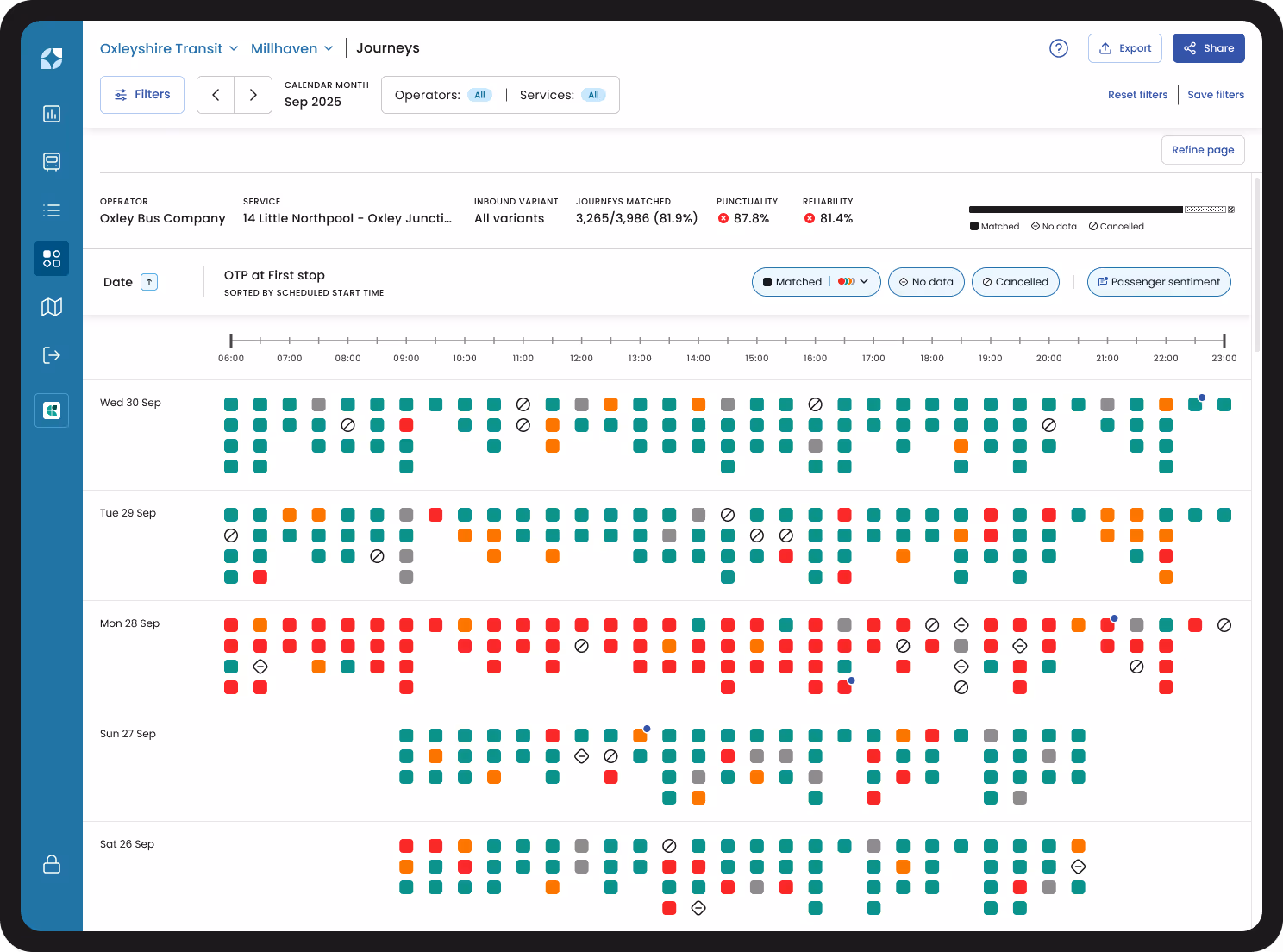Open the list view icon in the sidebar

(52, 210)
